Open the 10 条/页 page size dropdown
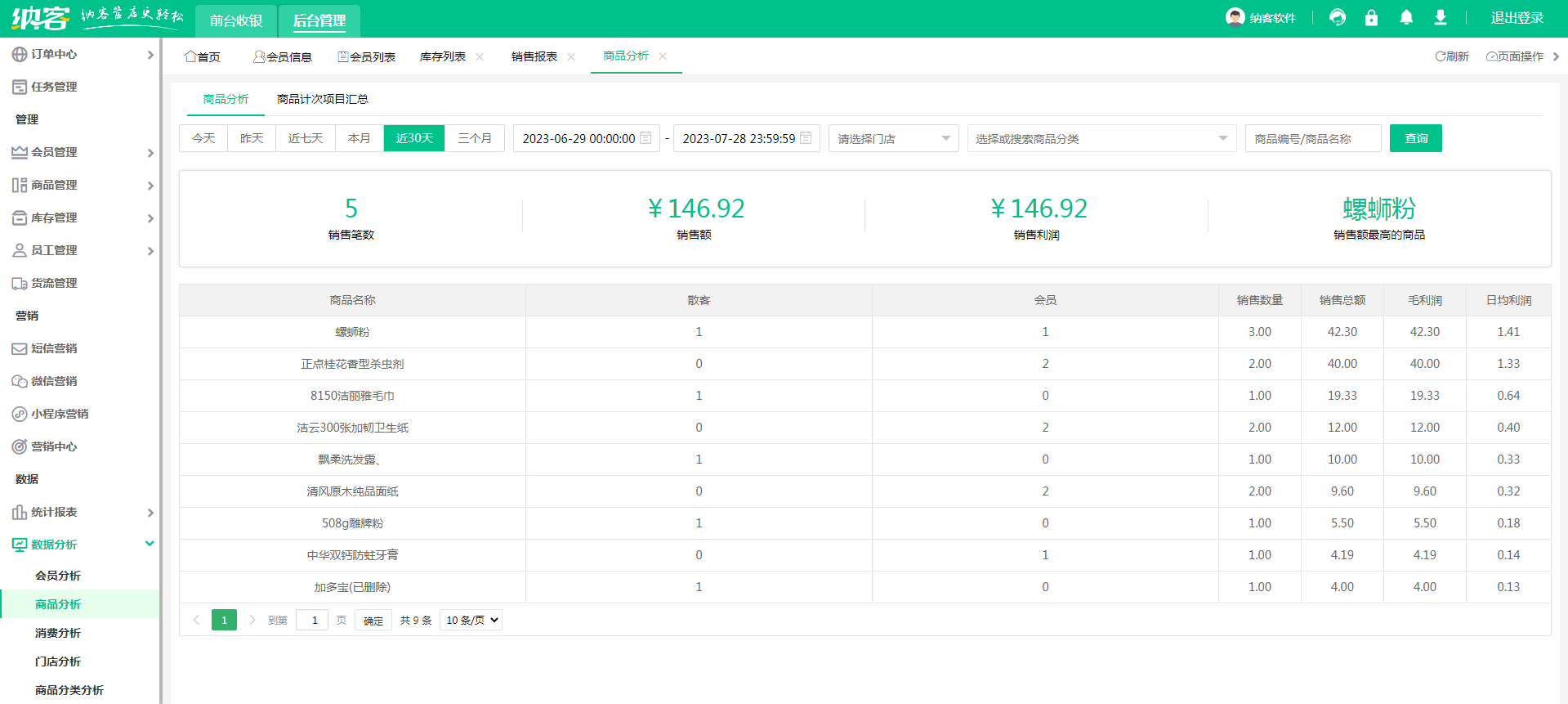The image size is (1568, 704). 471,620
